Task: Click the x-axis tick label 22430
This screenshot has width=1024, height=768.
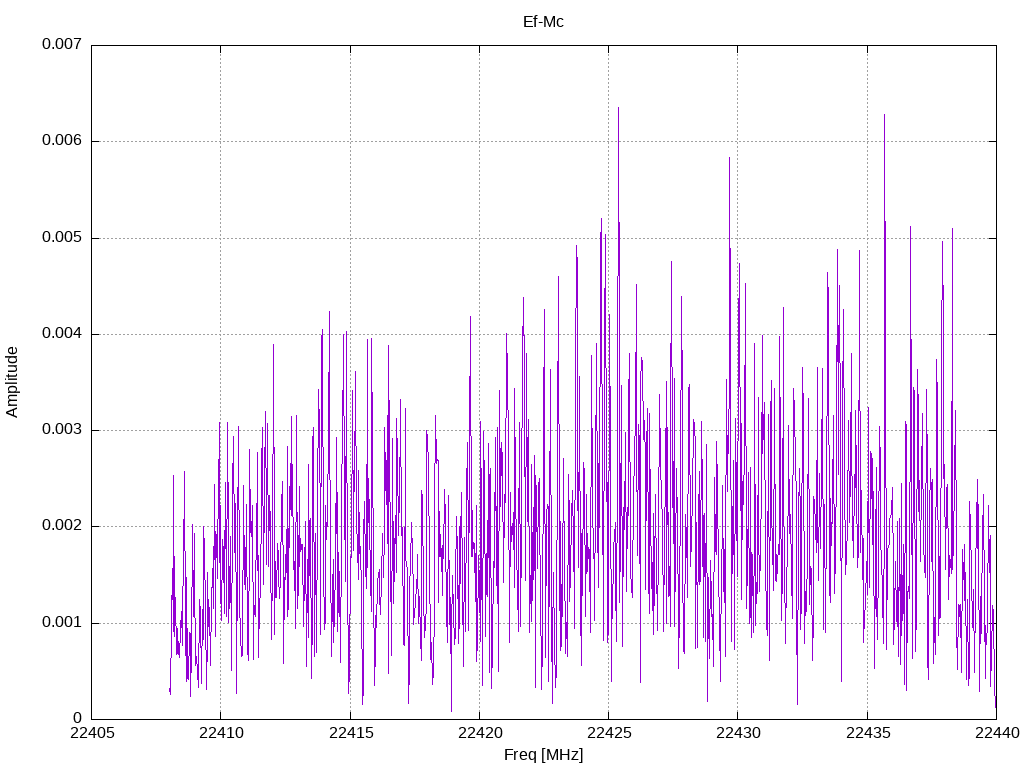Action: [x=739, y=733]
